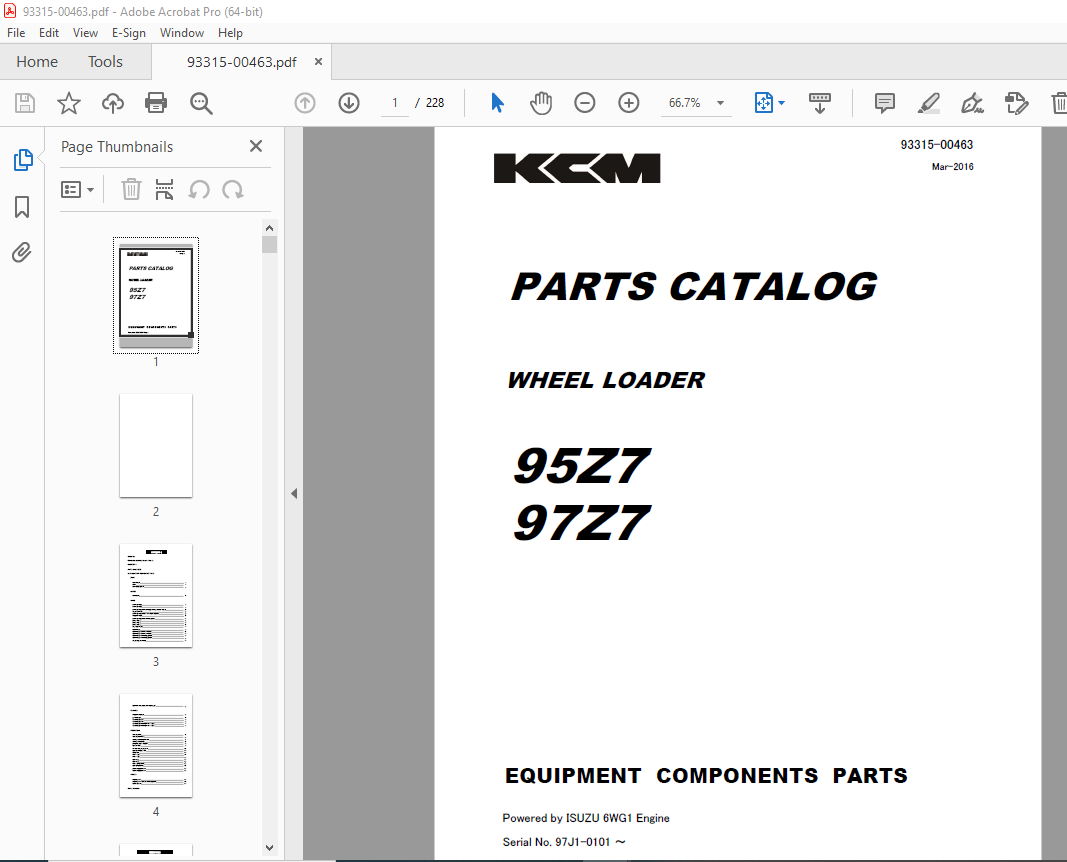Add a comment with speech bubble icon
This screenshot has height=862, width=1067.
[x=885, y=103]
